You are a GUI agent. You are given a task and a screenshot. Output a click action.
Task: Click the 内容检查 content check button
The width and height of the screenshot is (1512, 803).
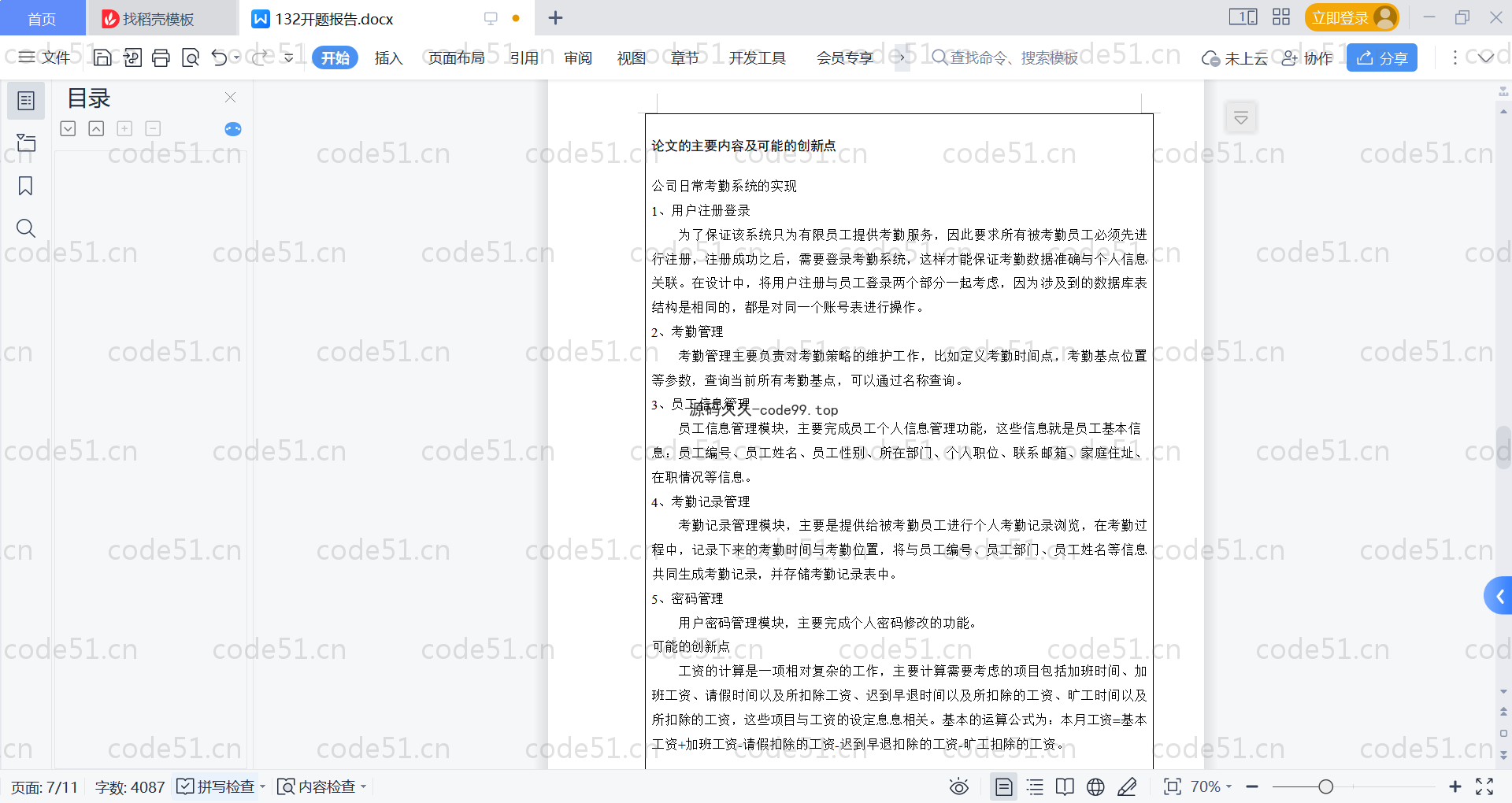point(317,786)
